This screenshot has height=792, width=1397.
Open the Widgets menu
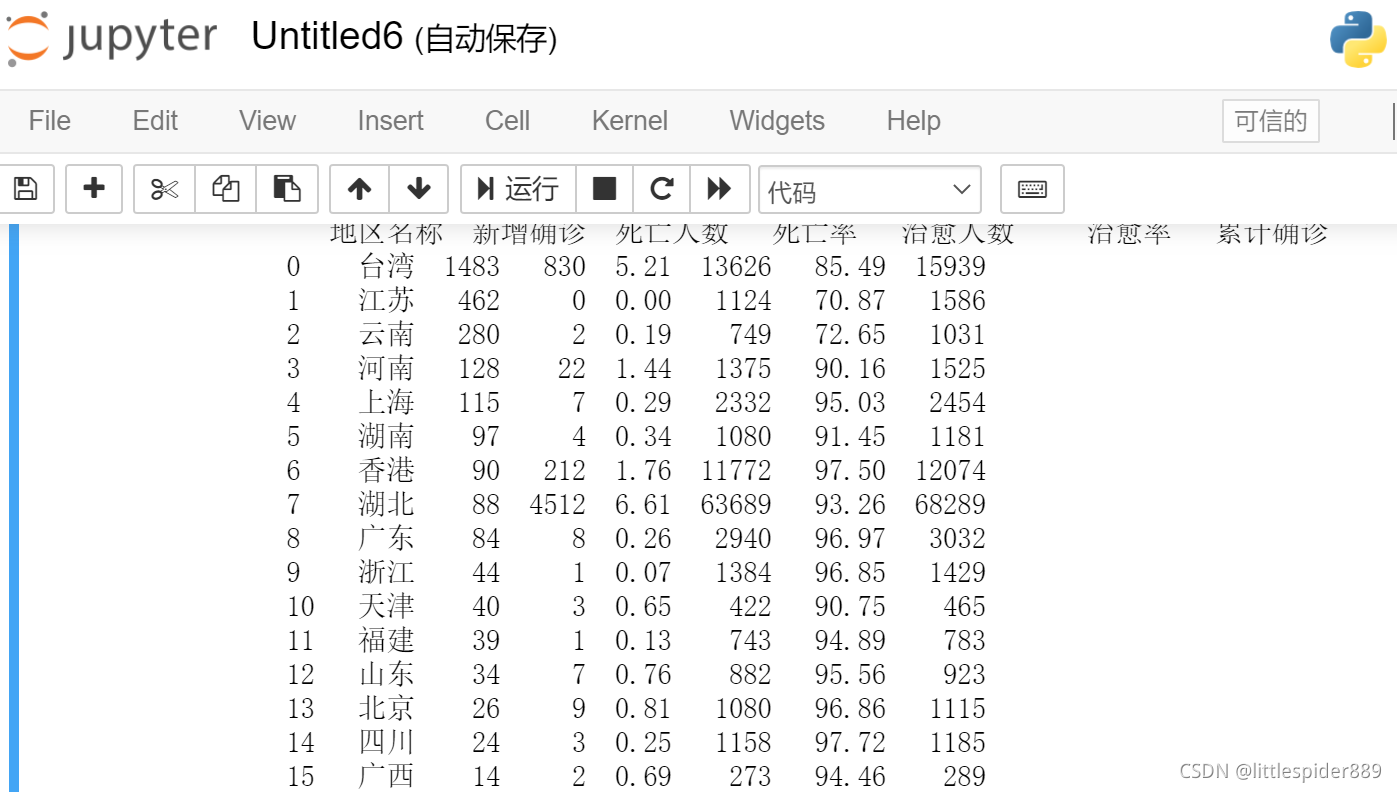[x=777, y=120]
